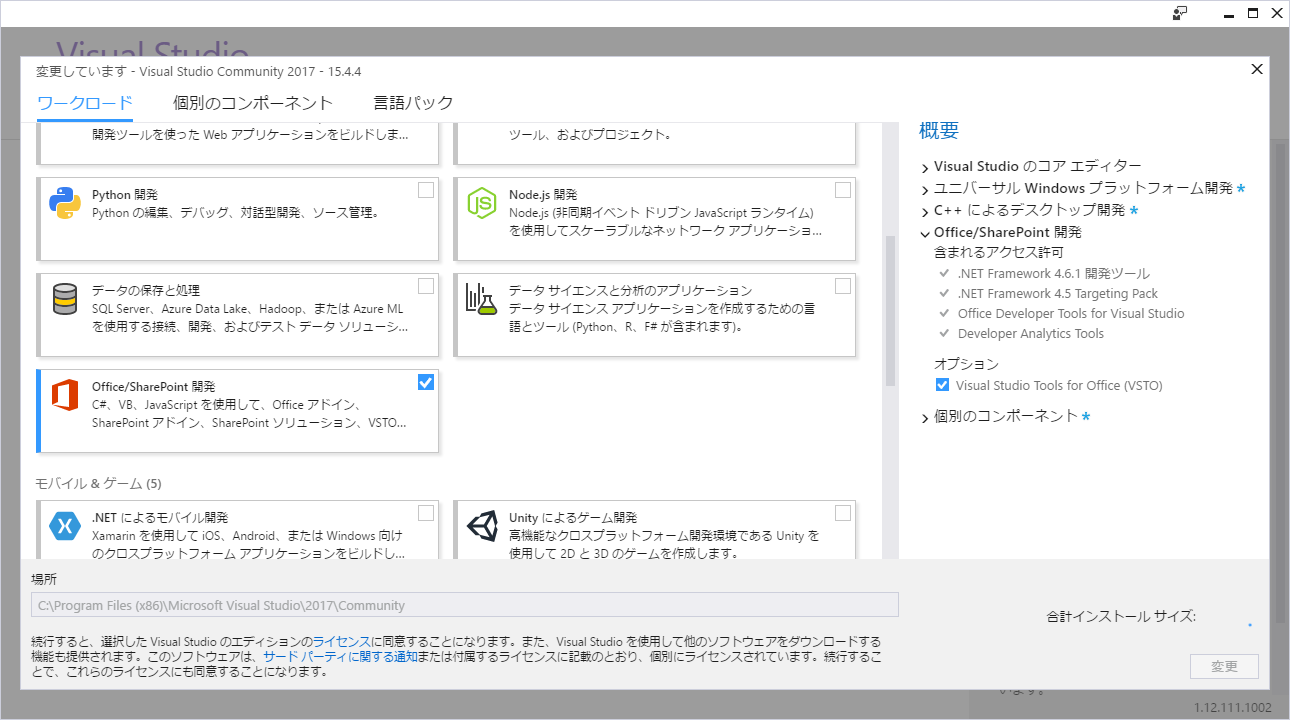
Task: Close the modify dialog with the X
Action: pos(1257,69)
